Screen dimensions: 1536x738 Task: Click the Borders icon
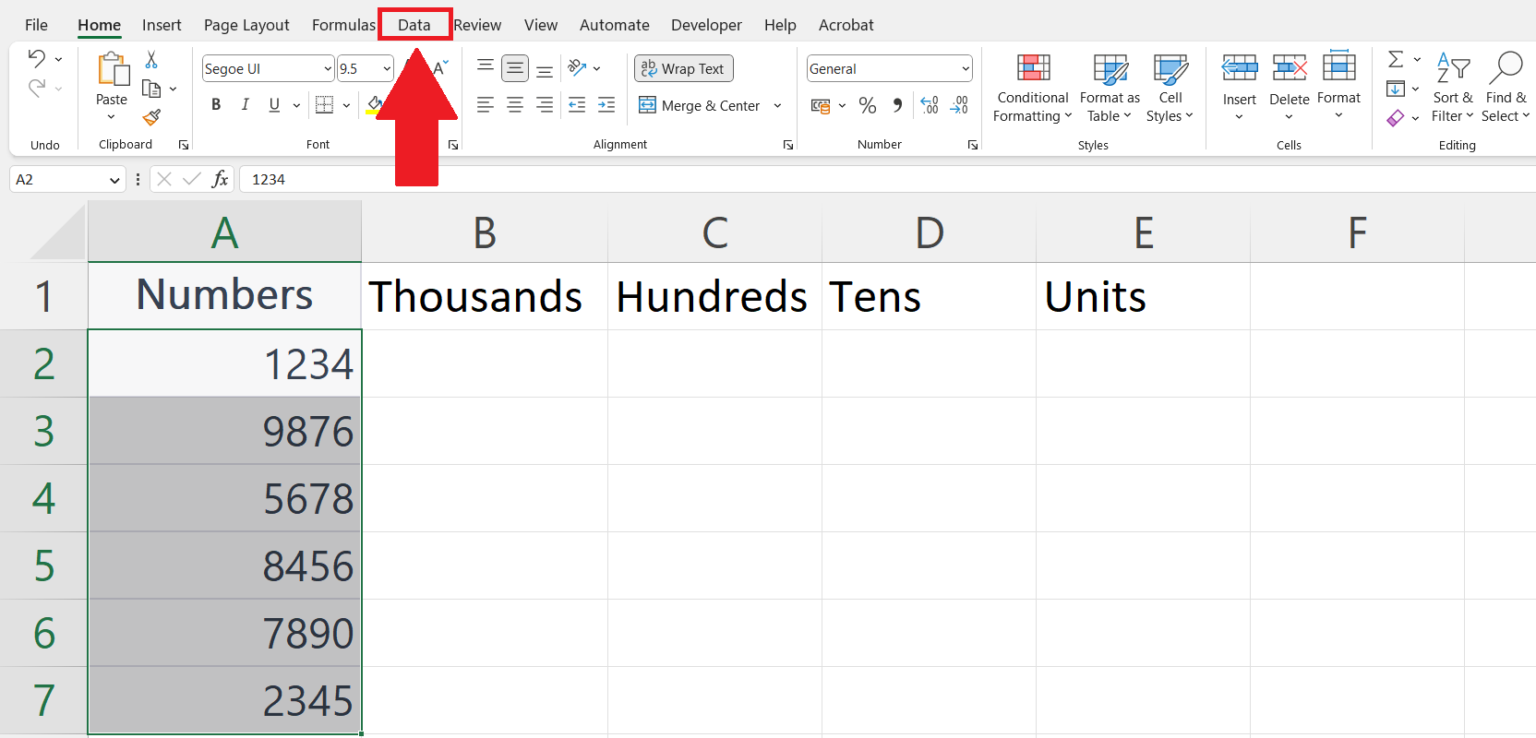click(x=324, y=105)
